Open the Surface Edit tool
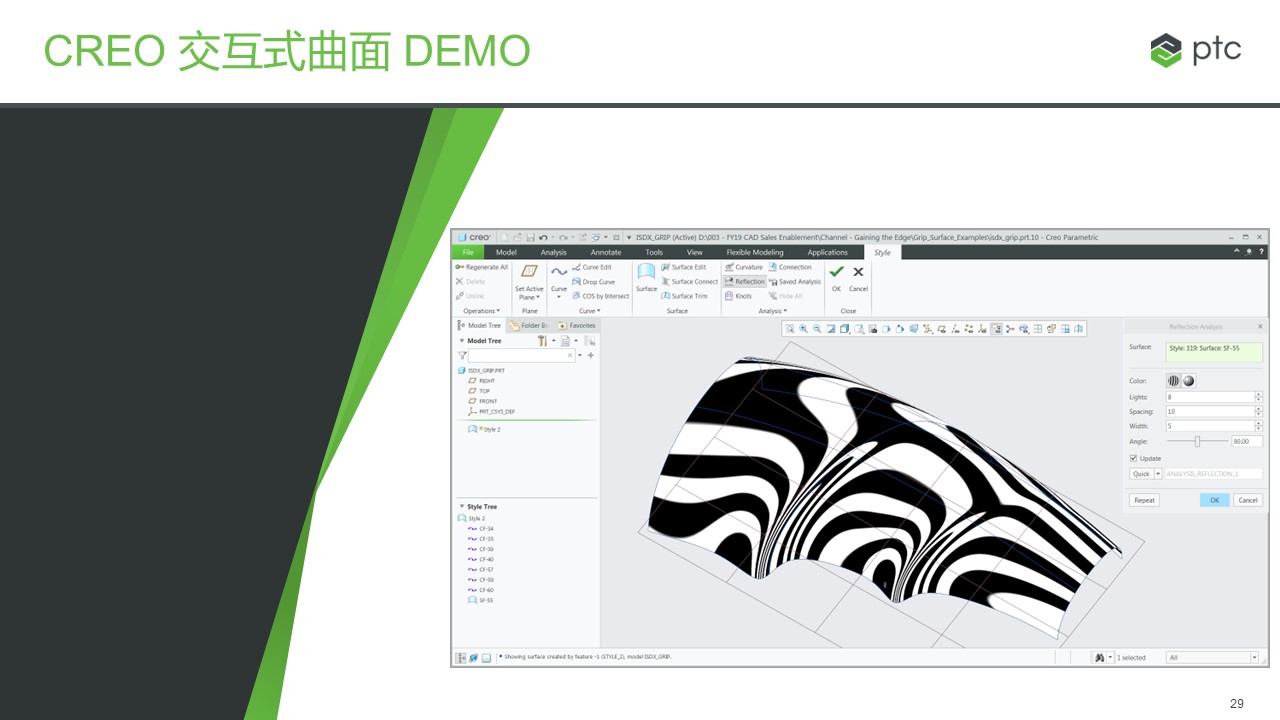Screen dimensions: 1280x720 point(683,267)
